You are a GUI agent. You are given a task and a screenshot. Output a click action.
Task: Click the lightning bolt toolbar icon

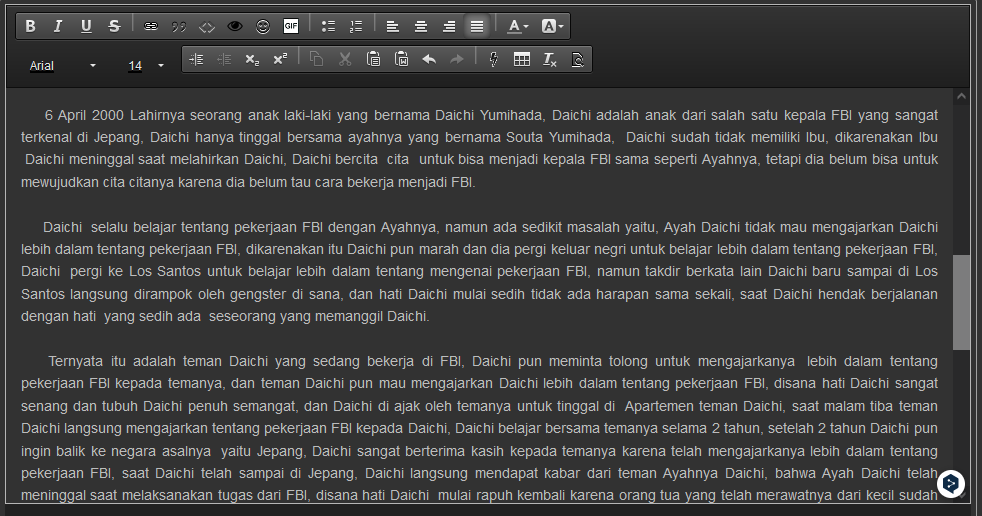494,59
